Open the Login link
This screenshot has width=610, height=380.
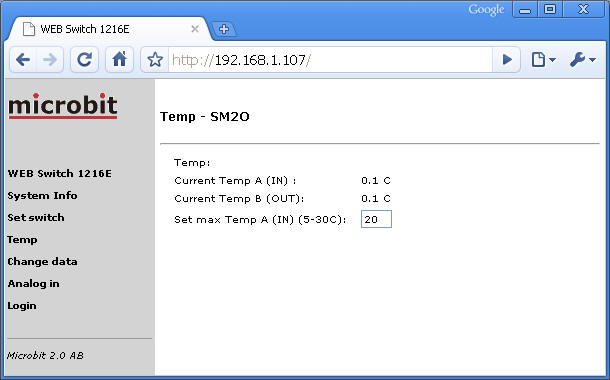(x=22, y=306)
